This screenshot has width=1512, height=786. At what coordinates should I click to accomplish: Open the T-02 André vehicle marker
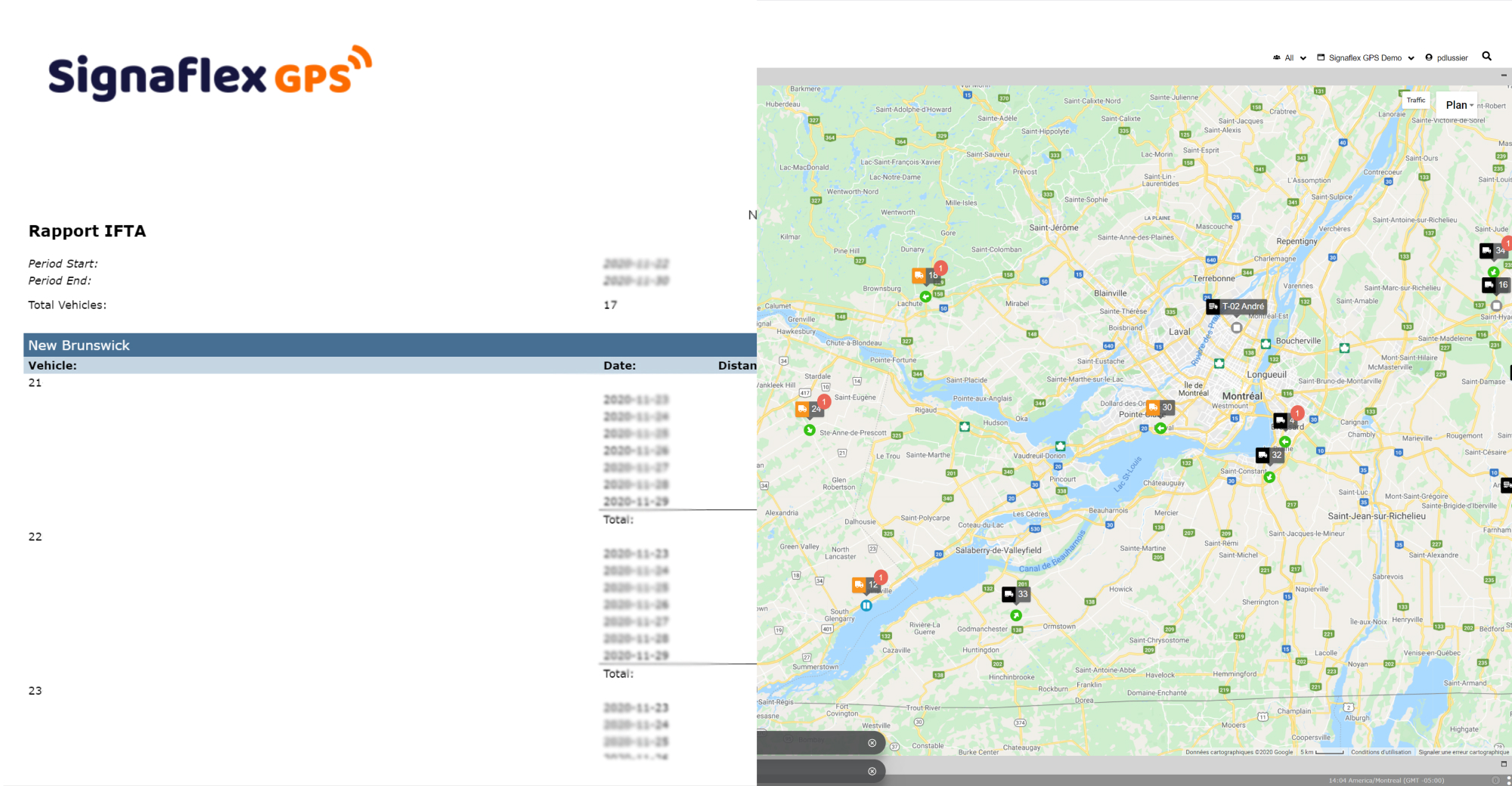[x=1236, y=307]
